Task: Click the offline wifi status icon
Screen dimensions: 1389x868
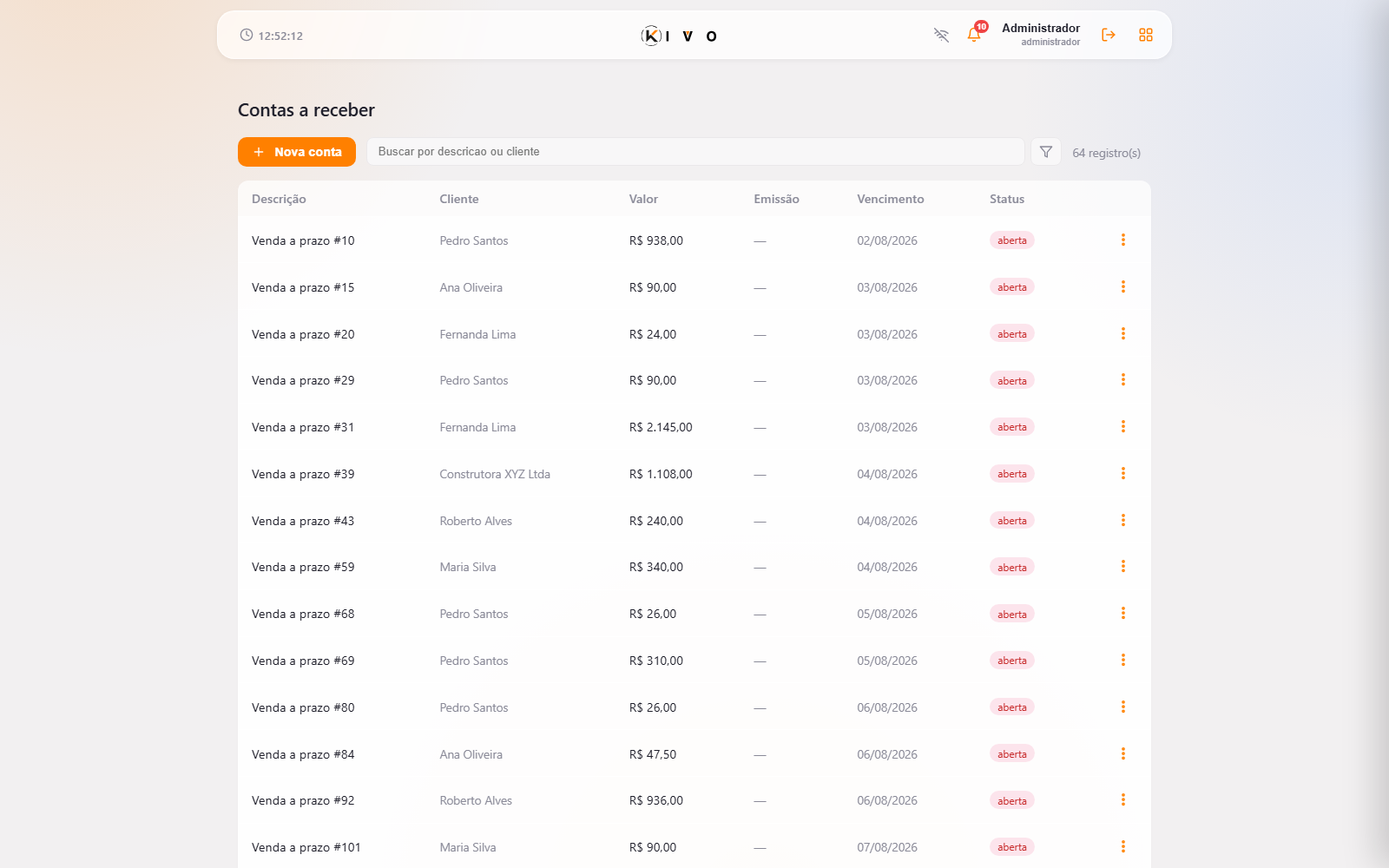Action: click(941, 35)
